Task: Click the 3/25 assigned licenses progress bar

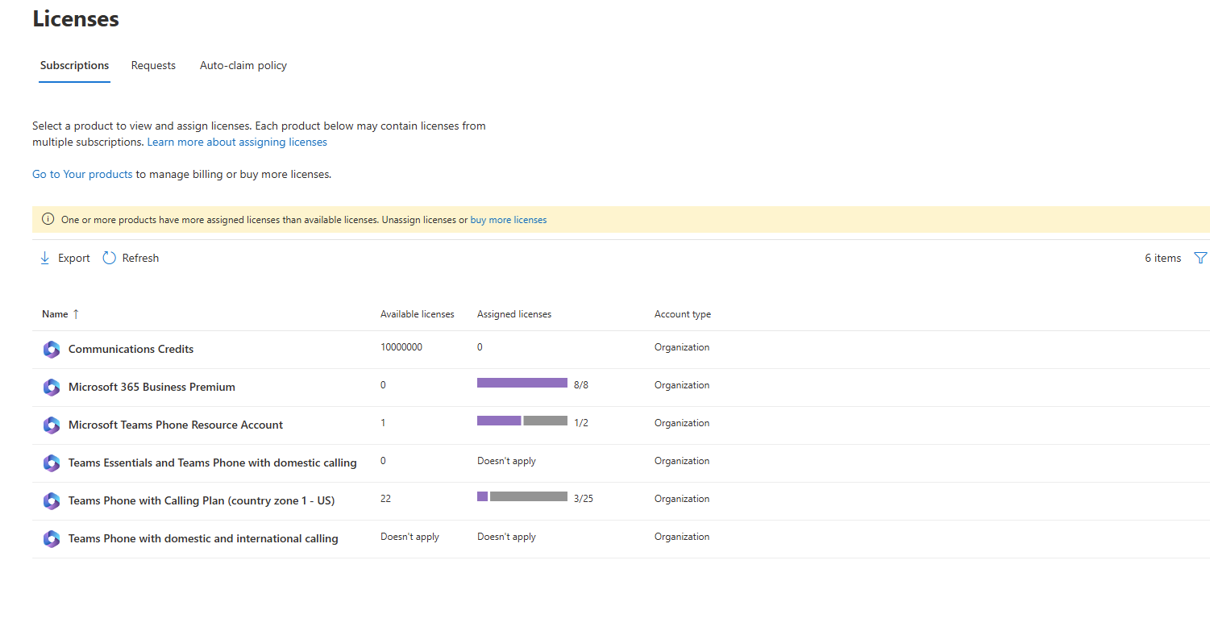Action: point(522,497)
